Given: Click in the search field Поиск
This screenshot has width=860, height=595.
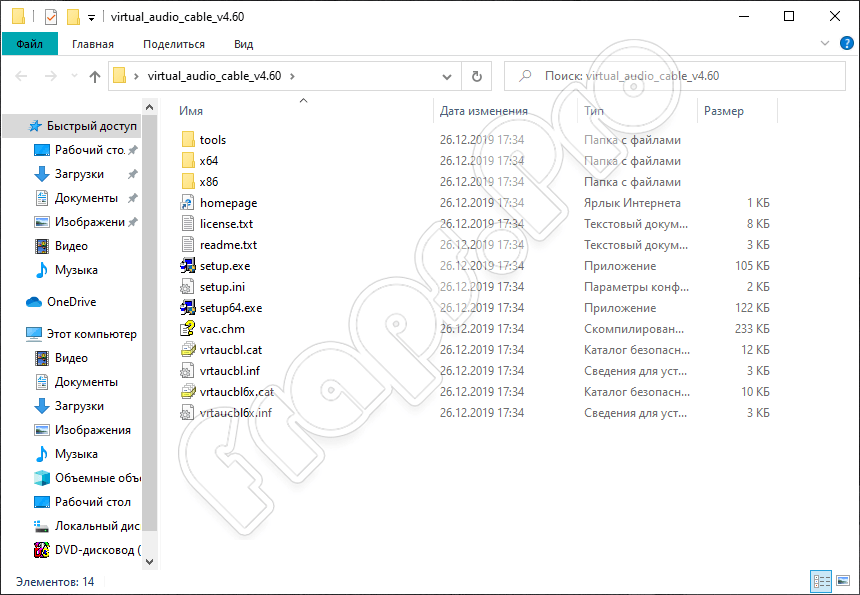Looking at the screenshot, I should point(680,76).
